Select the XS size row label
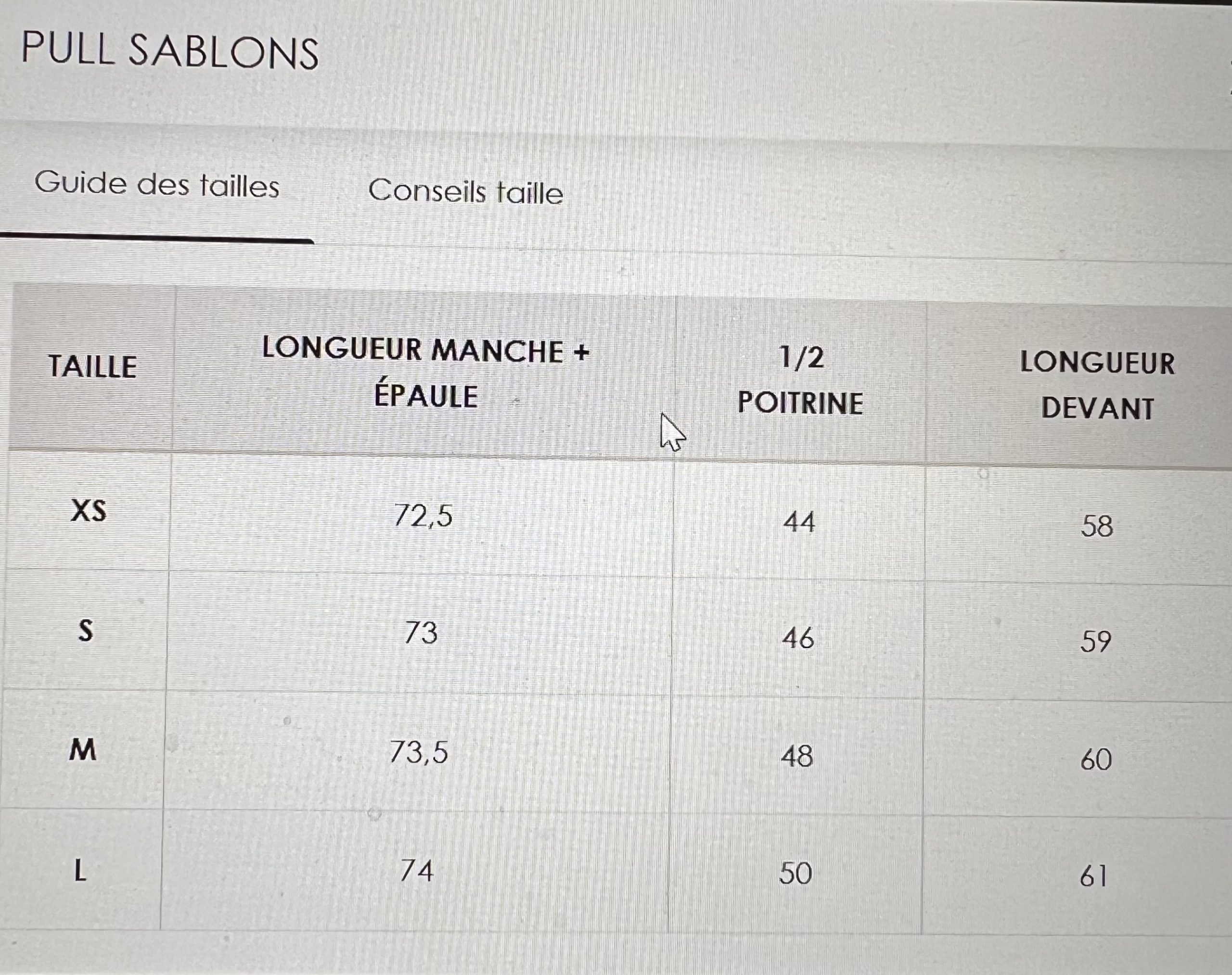This screenshot has width=1232, height=975. click(x=89, y=510)
